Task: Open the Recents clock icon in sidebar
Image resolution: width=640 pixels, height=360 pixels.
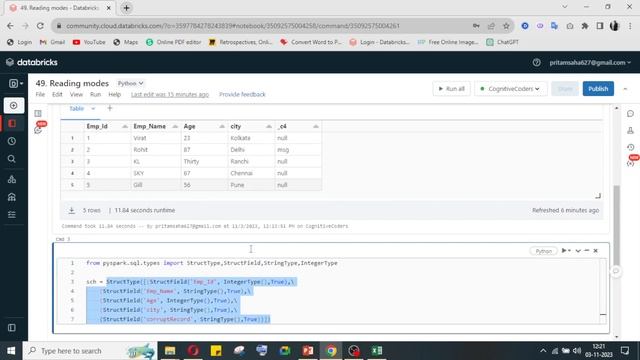Action: tap(12, 141)
